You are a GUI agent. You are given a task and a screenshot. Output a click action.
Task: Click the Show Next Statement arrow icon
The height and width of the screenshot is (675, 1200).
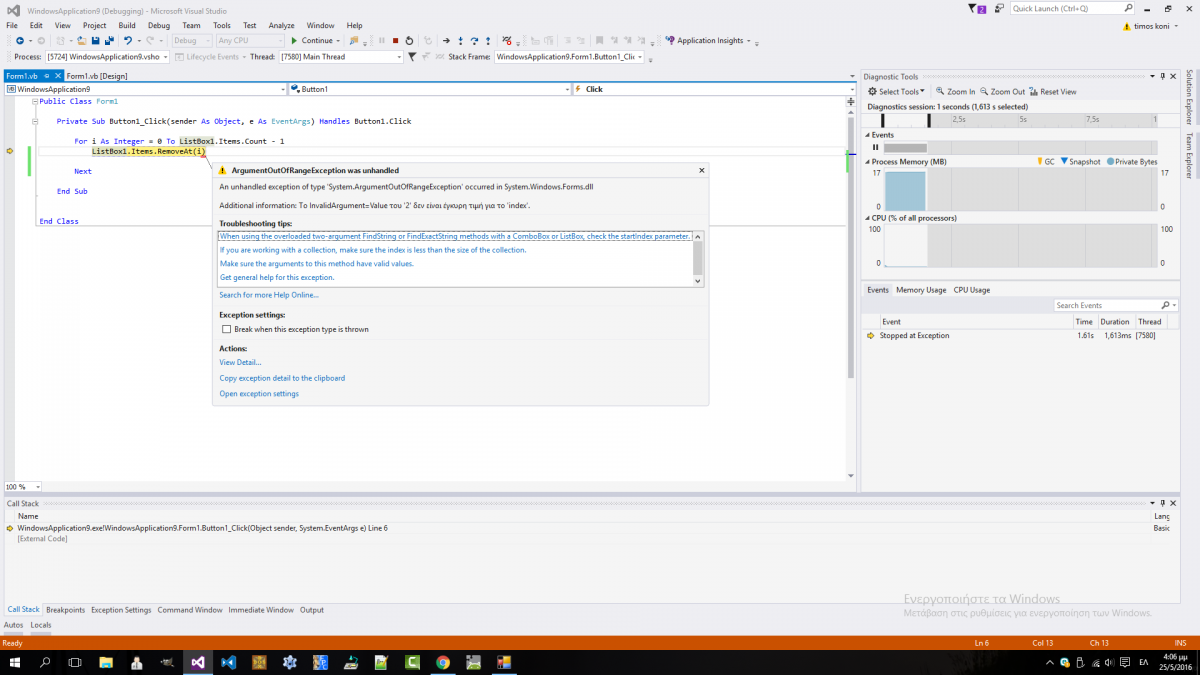click(446, 41)
